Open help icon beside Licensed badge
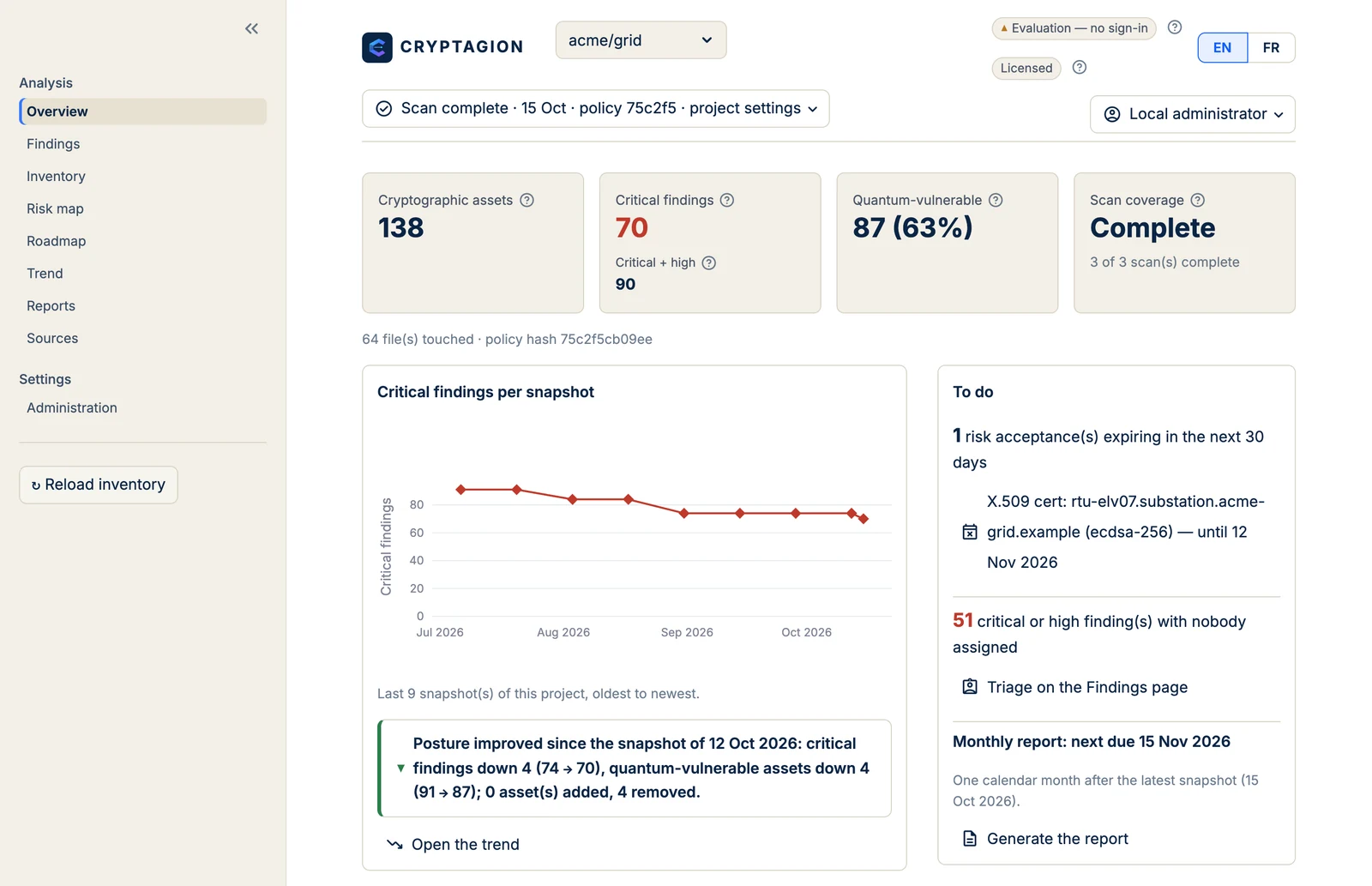Image resolution: width=1372 pixels, height=886 pixels. coord(1080,67)
